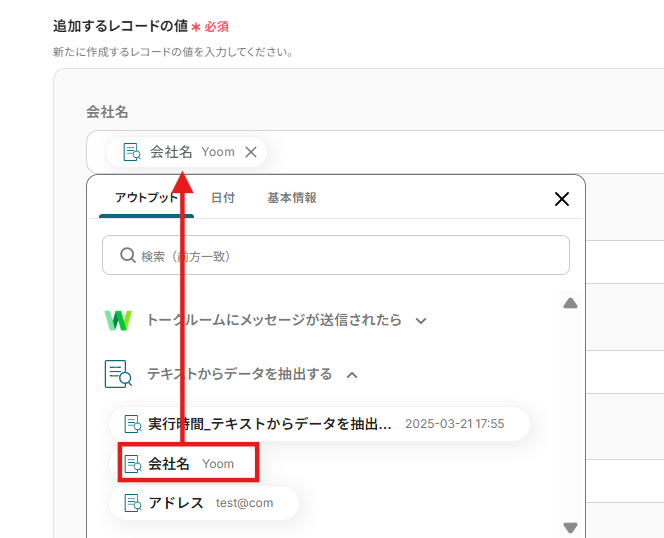Click the icon beside 実行時間_テキスト item

[133, 424]
